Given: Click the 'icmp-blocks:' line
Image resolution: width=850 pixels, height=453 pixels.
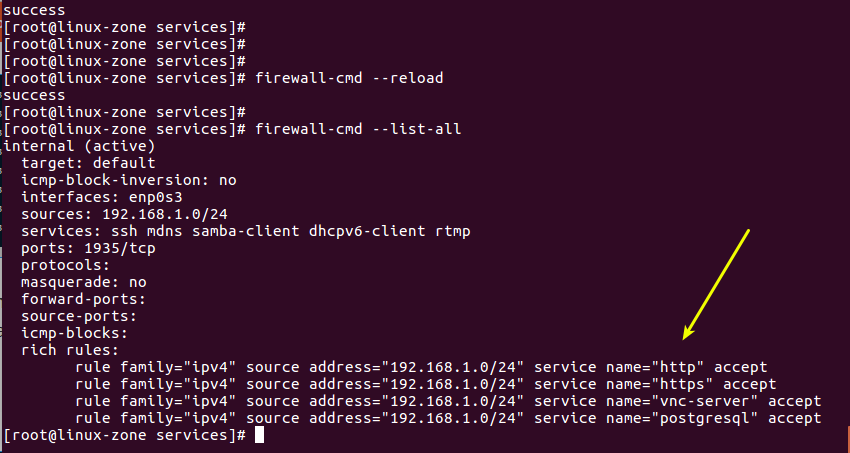Looking at the screenshot, I should 74,333.
